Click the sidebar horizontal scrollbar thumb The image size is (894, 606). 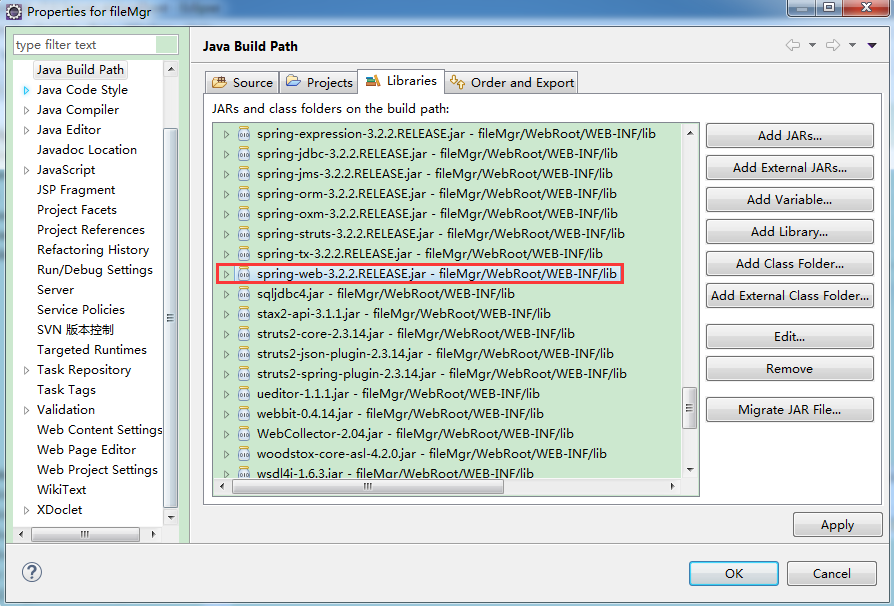tap(86, 534)
